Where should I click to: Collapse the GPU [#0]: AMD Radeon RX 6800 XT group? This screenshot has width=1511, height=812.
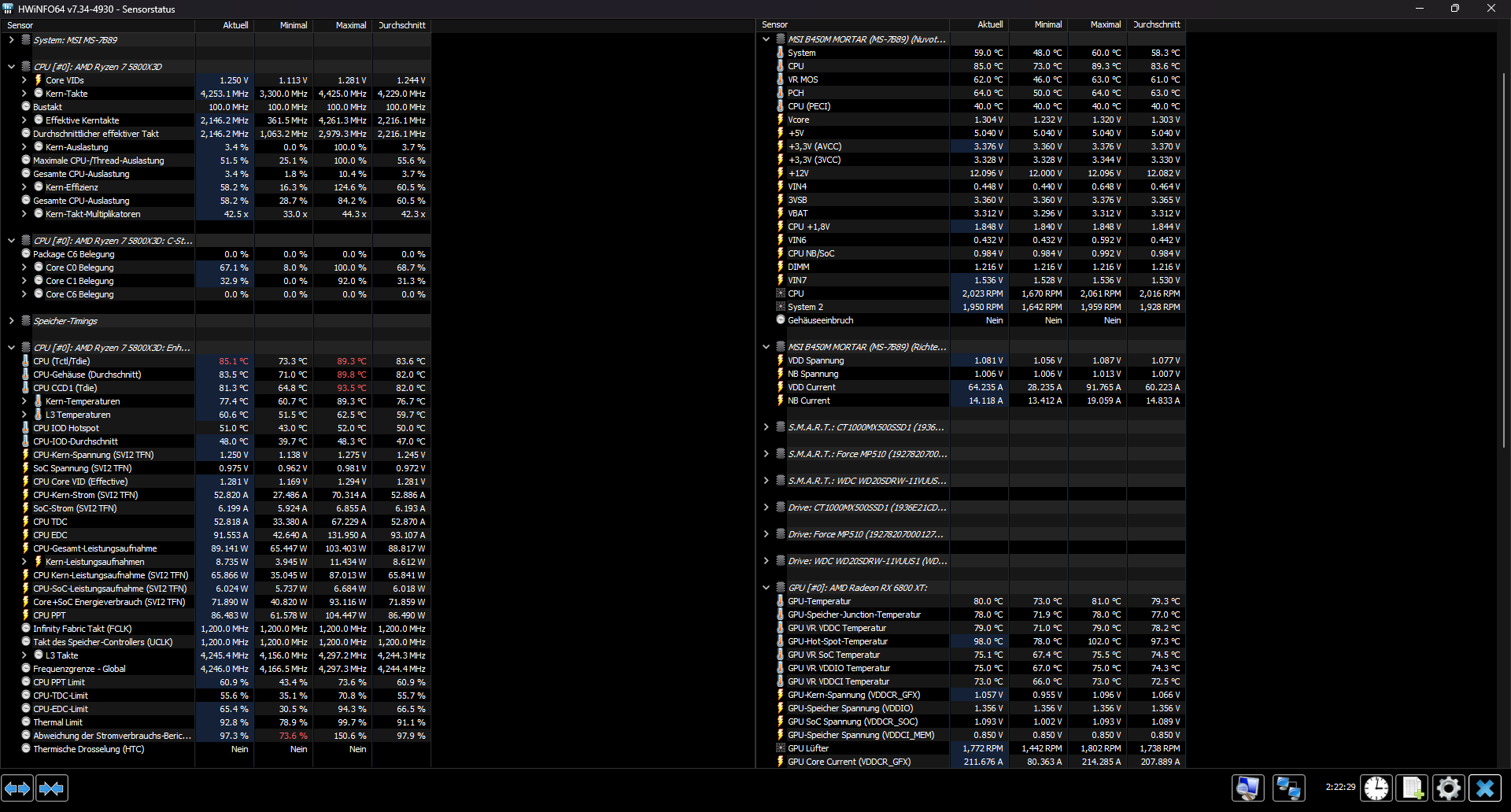pyautogui.click(x=766, y=588)
